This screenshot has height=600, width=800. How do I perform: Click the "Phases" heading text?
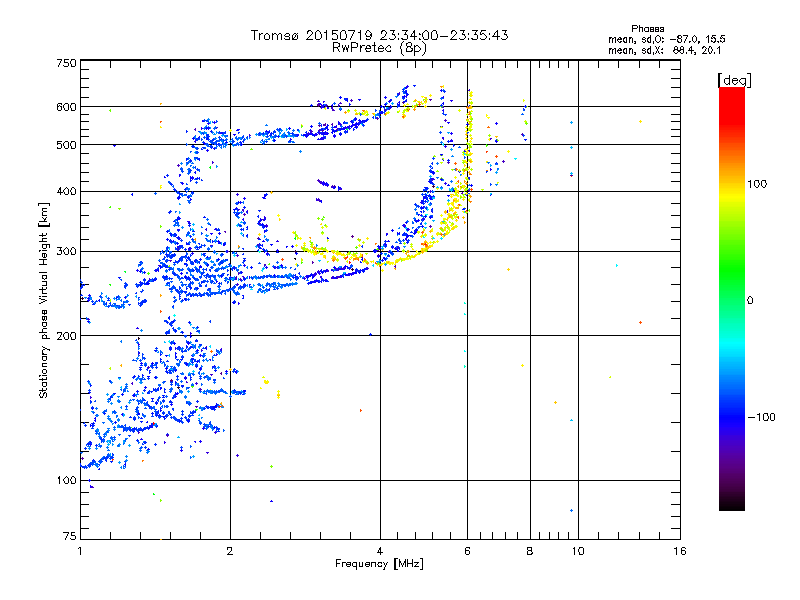[x=647, y=29]
